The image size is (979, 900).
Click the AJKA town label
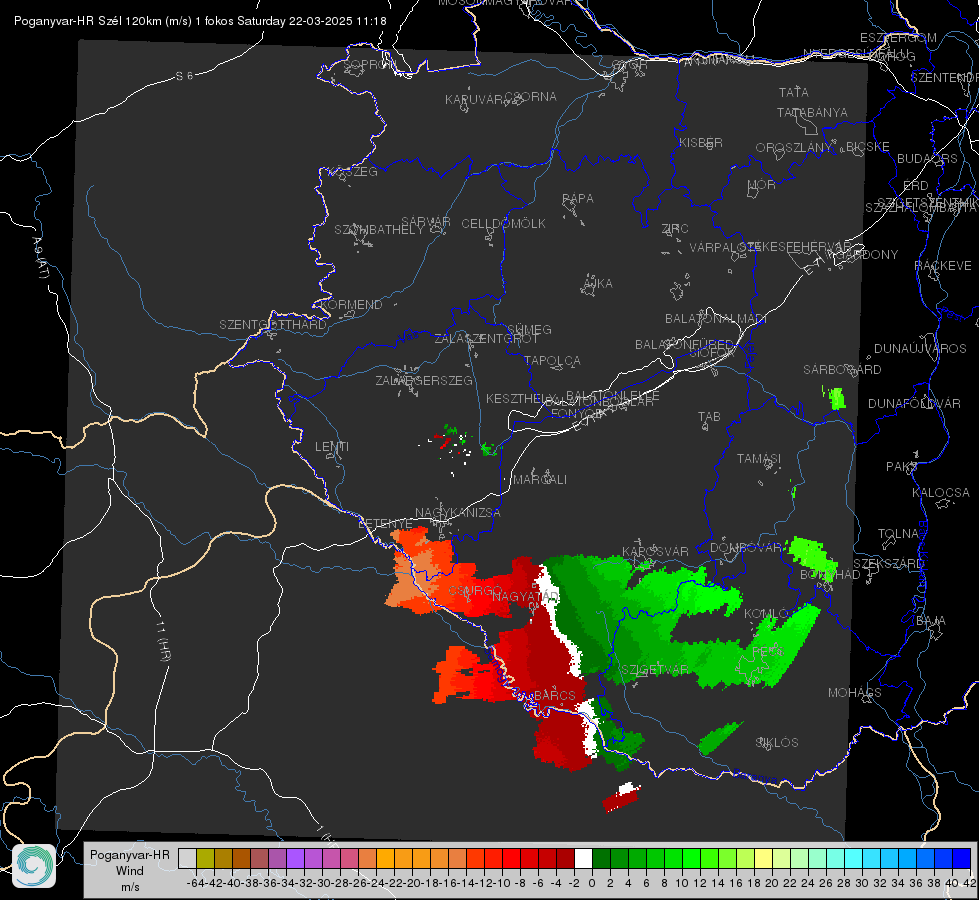[598, 284]
